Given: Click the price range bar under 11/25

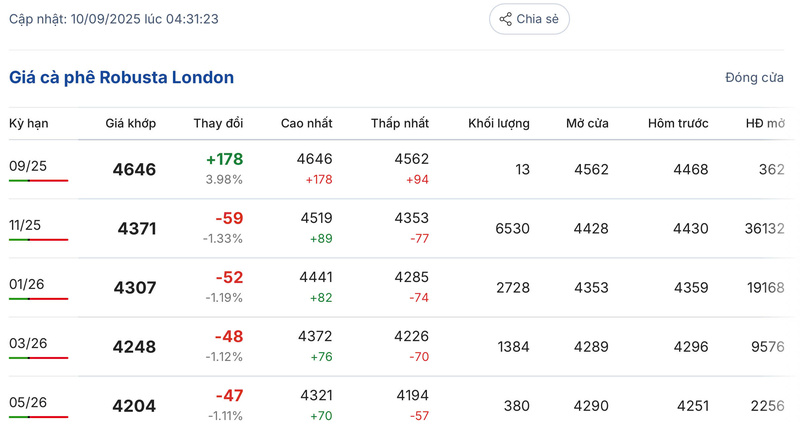Looking at the screenshot, I should pos(38,240).
